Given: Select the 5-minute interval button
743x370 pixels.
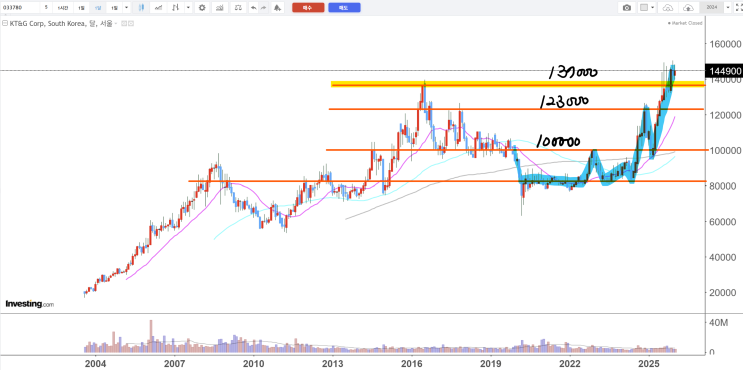Looking at the screenshot, I should tap(46, 8).
